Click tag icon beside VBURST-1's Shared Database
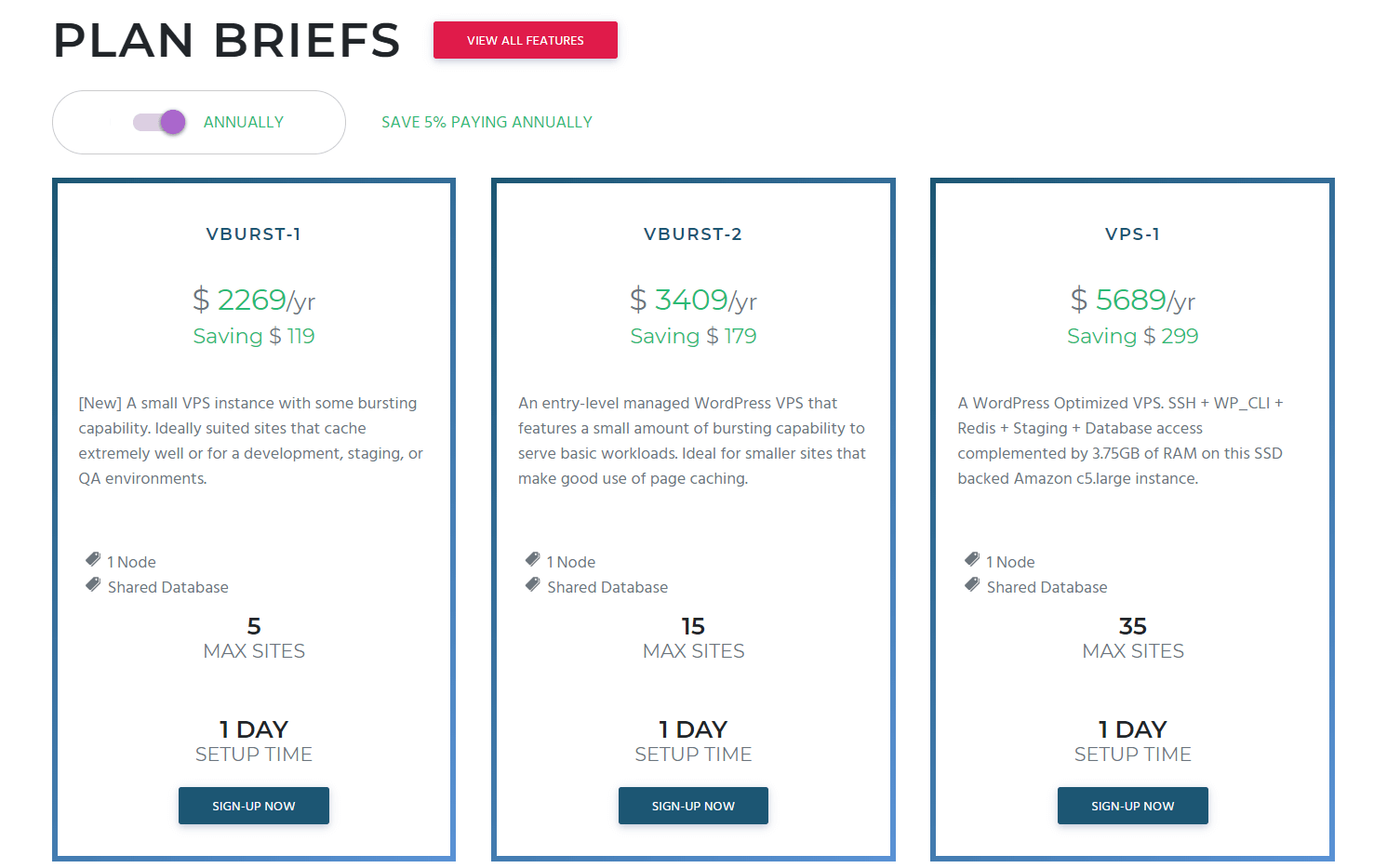This screenshot has height=868, width=1387. (x=93, y=584)
